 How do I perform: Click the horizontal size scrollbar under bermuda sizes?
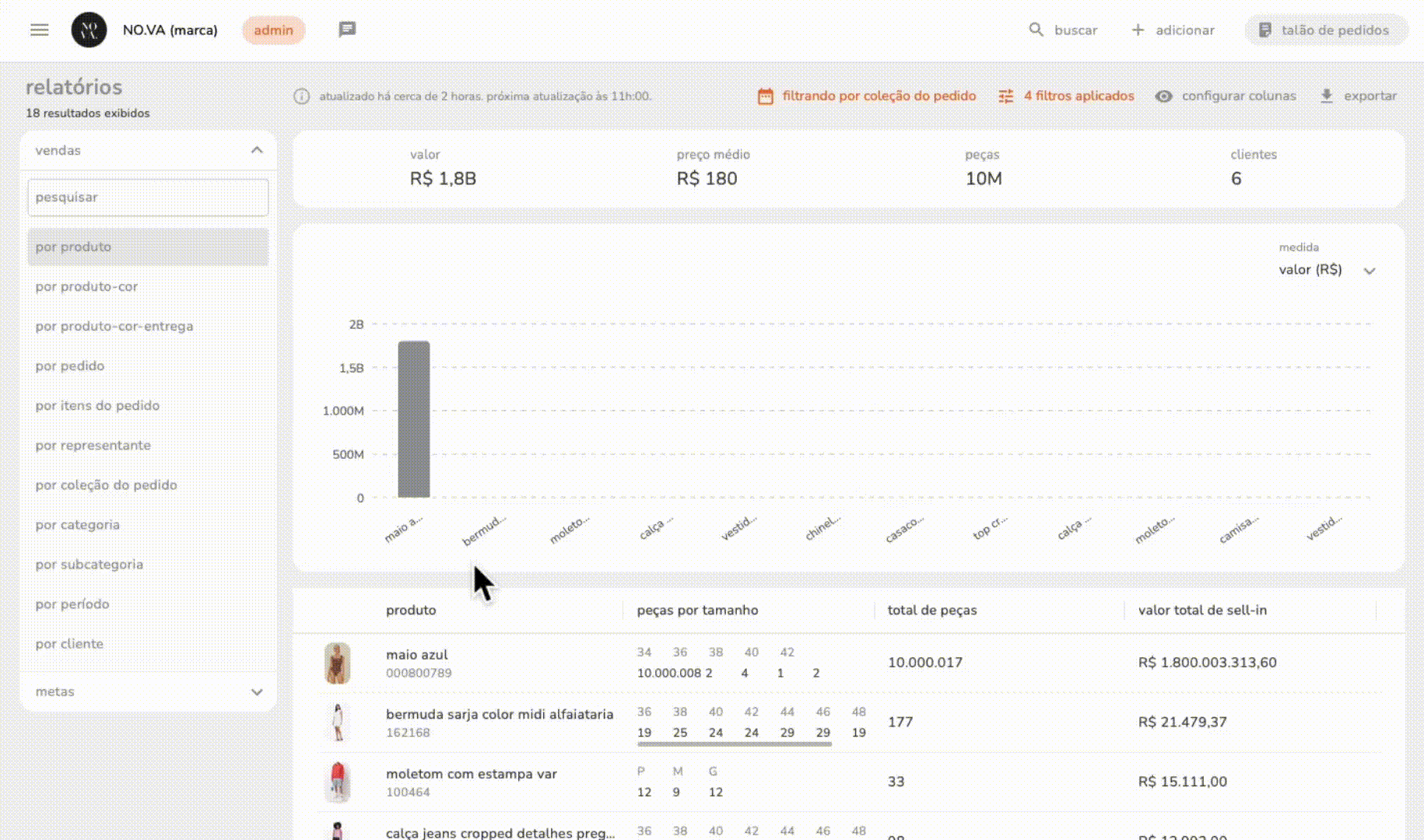pos(734,744)
